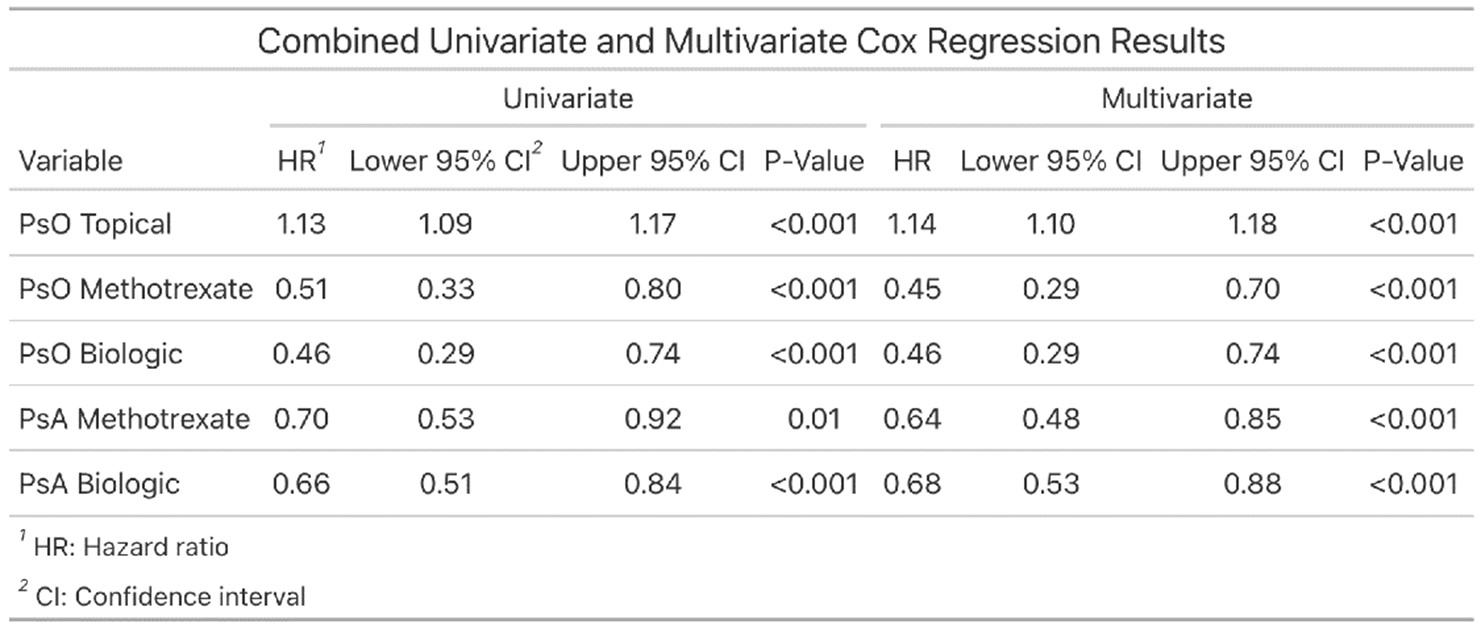Screen dimensions: 1481x628
Task: Click the univariate HR value 1.13
Action: (300, 224)
